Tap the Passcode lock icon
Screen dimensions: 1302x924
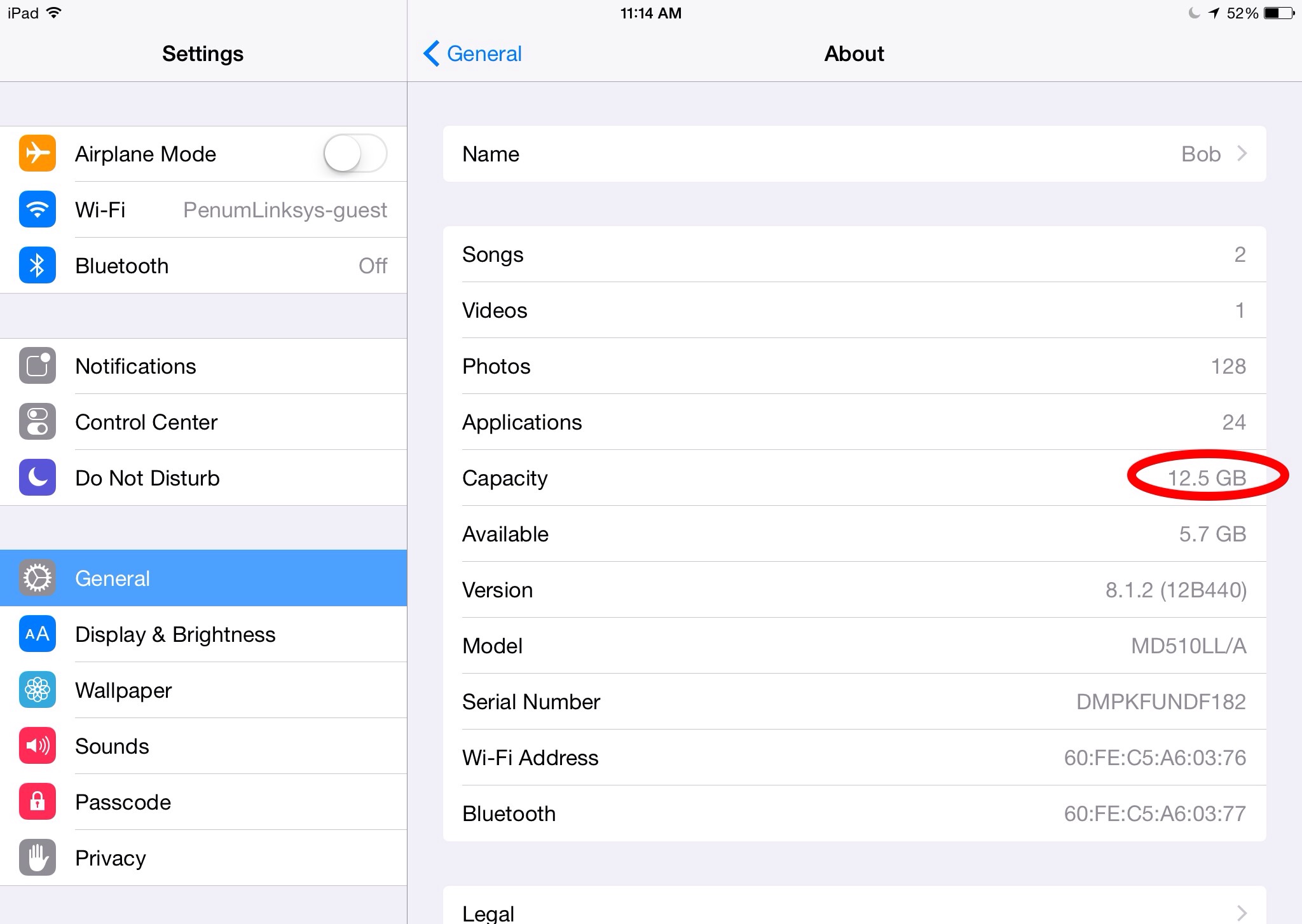point(37,802)
